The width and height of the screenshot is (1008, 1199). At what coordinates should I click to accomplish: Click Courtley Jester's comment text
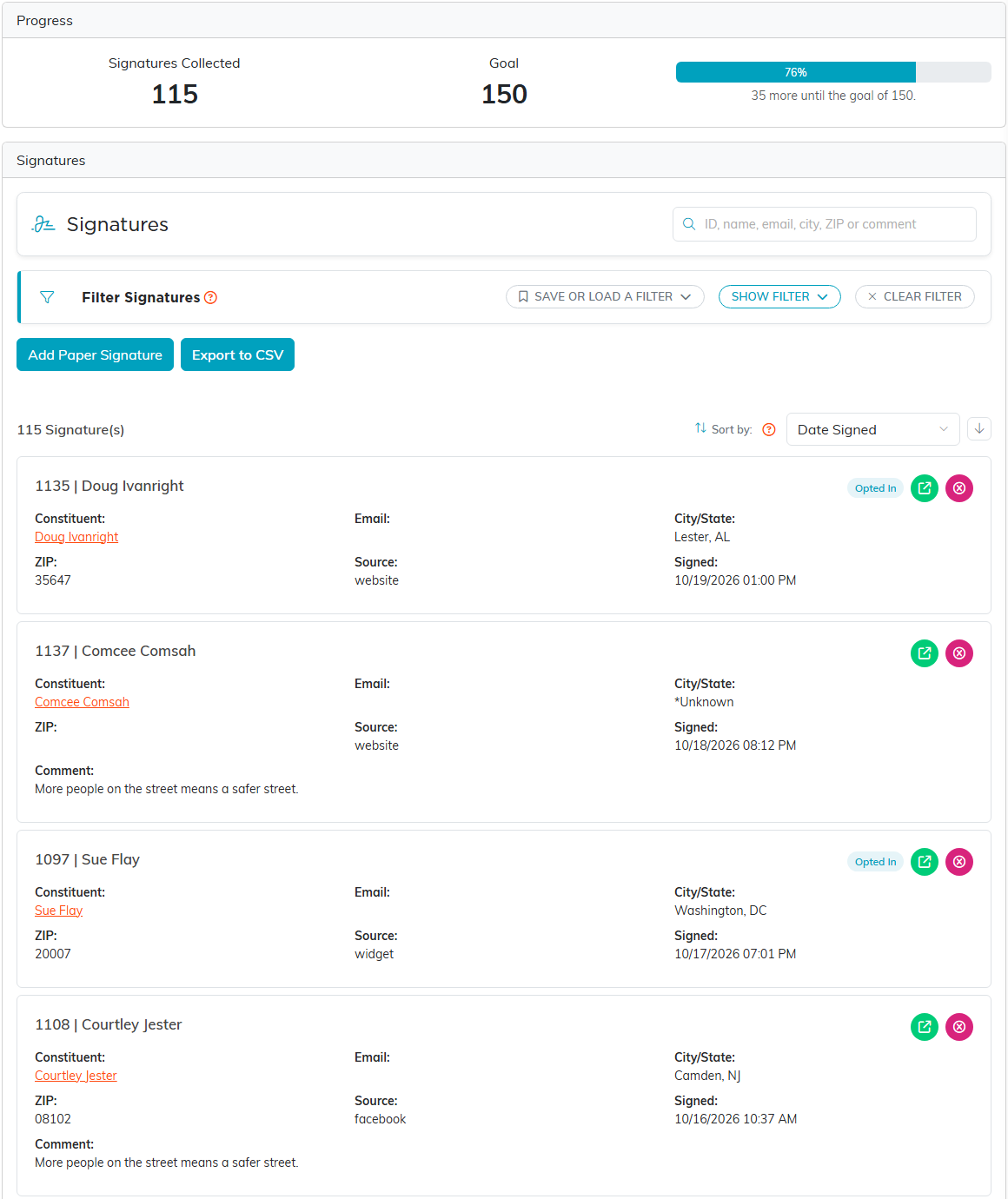(167, 1163)
